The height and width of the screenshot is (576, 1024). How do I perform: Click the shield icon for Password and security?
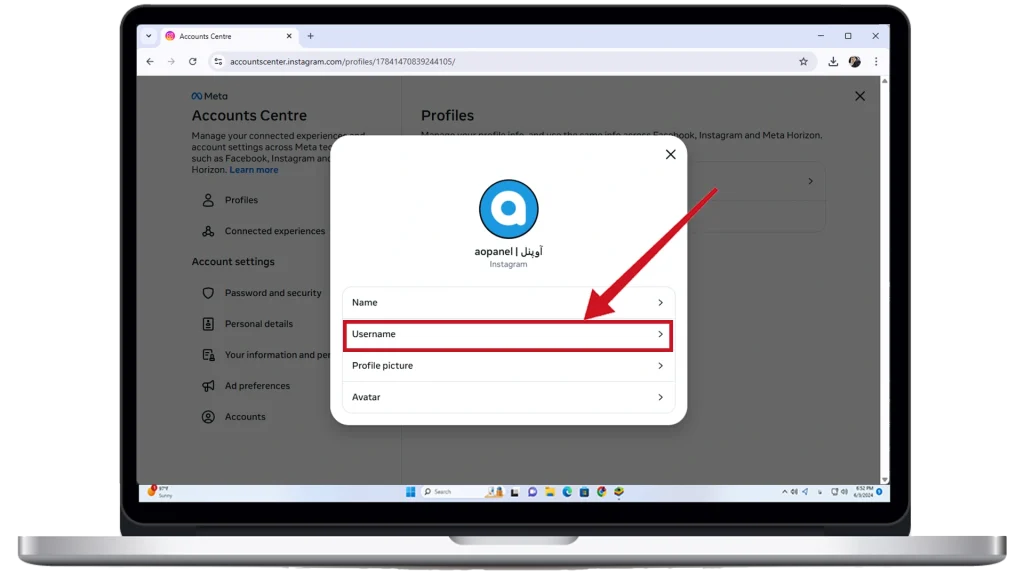(x=208, y=293)
